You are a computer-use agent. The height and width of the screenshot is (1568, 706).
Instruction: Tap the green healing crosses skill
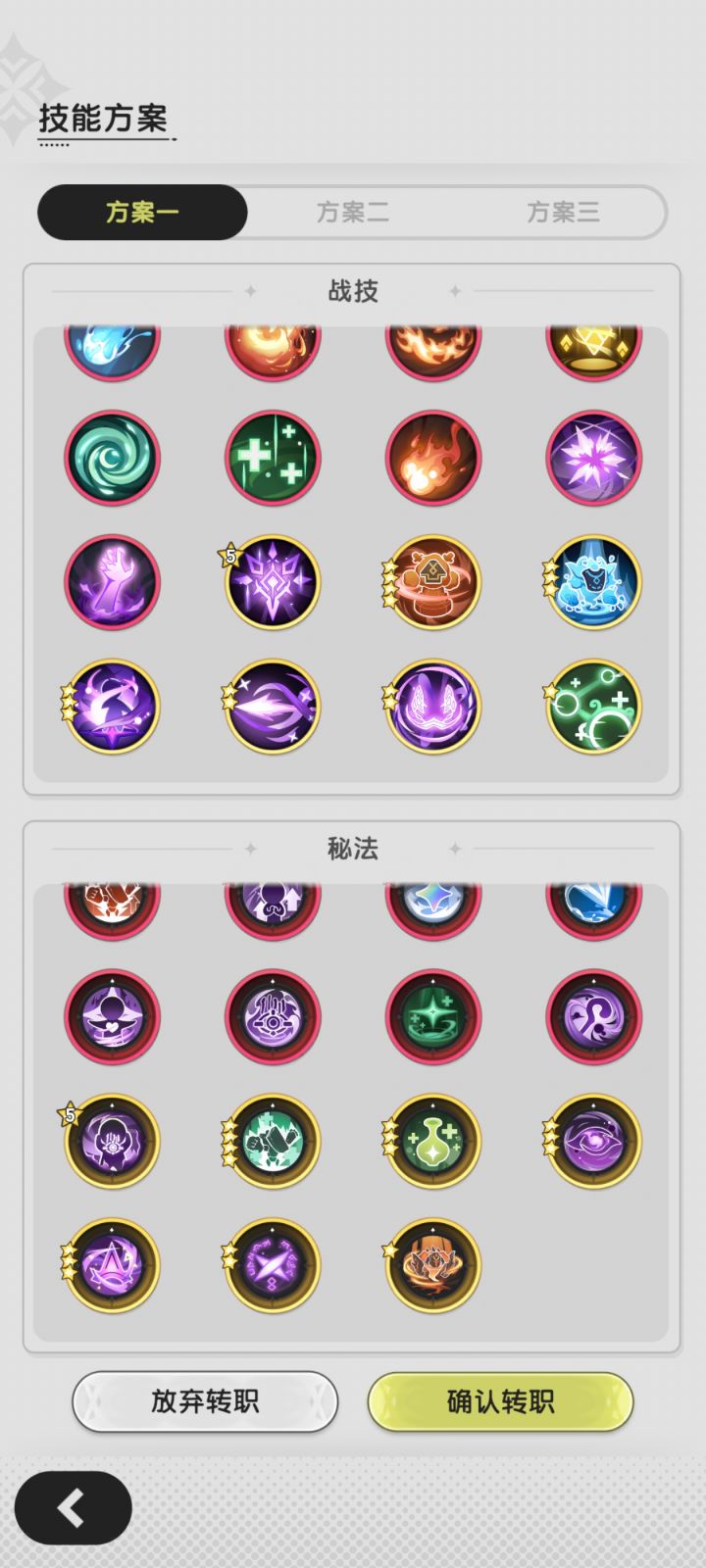point(273,458)
